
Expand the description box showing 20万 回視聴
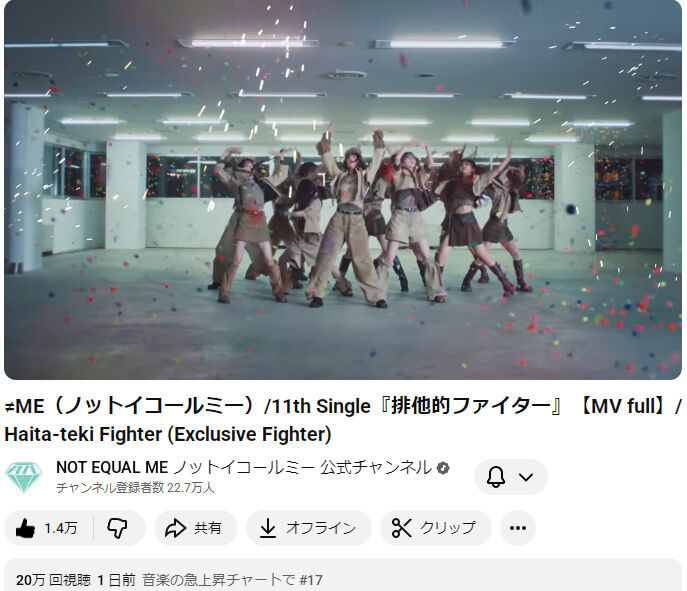point(343,575)
